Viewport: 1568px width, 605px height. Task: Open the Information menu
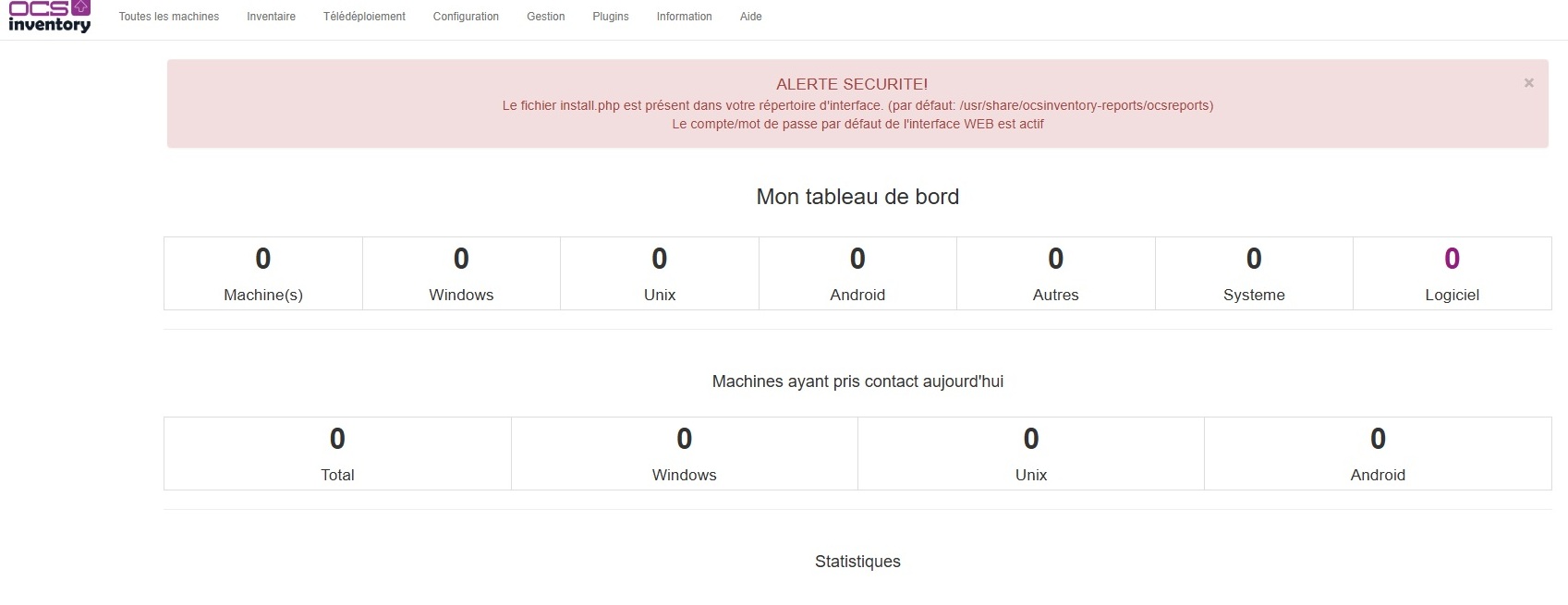(x=684, y=16)
